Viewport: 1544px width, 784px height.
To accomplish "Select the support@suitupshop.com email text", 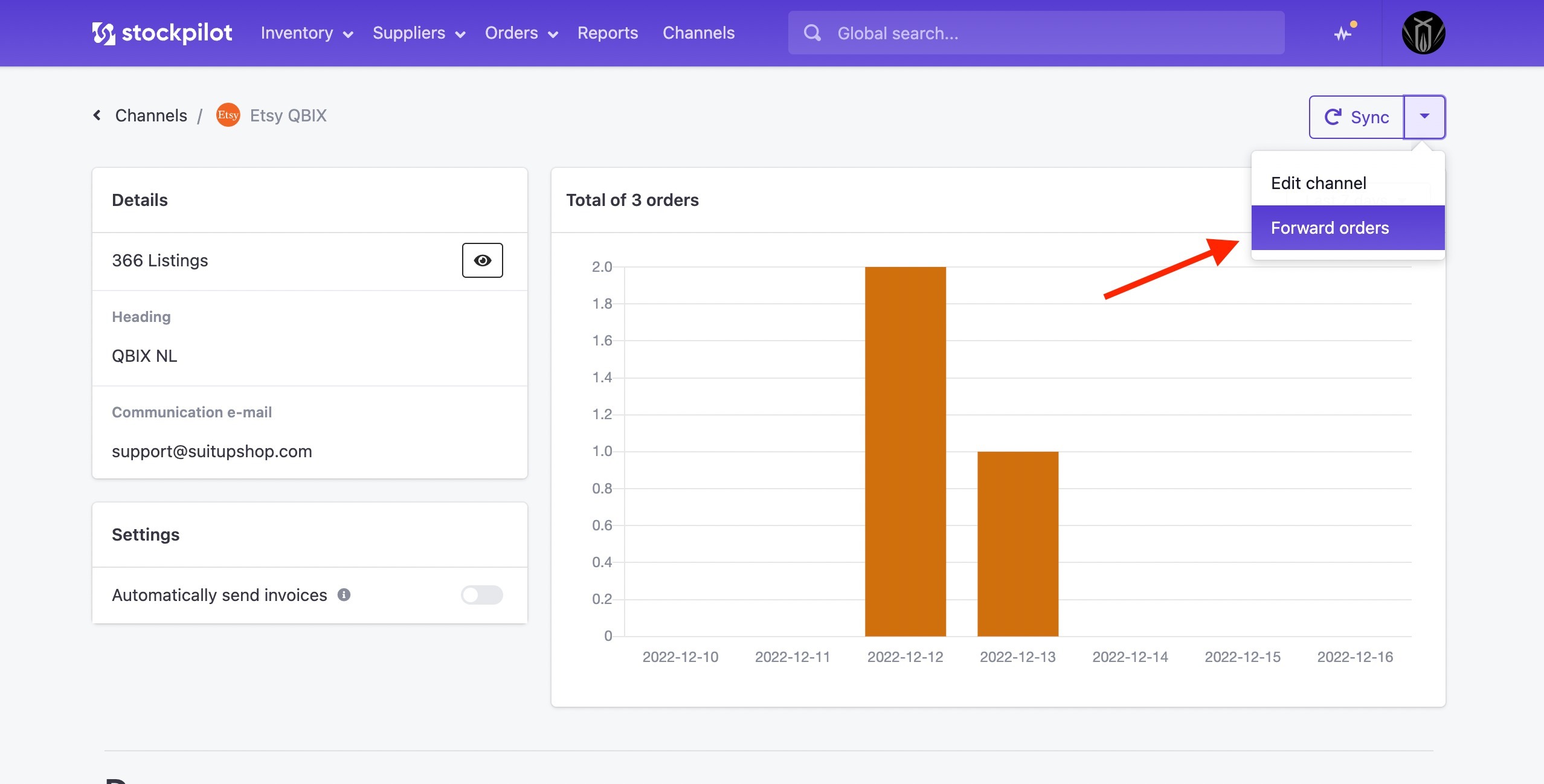I will (212, 451).
